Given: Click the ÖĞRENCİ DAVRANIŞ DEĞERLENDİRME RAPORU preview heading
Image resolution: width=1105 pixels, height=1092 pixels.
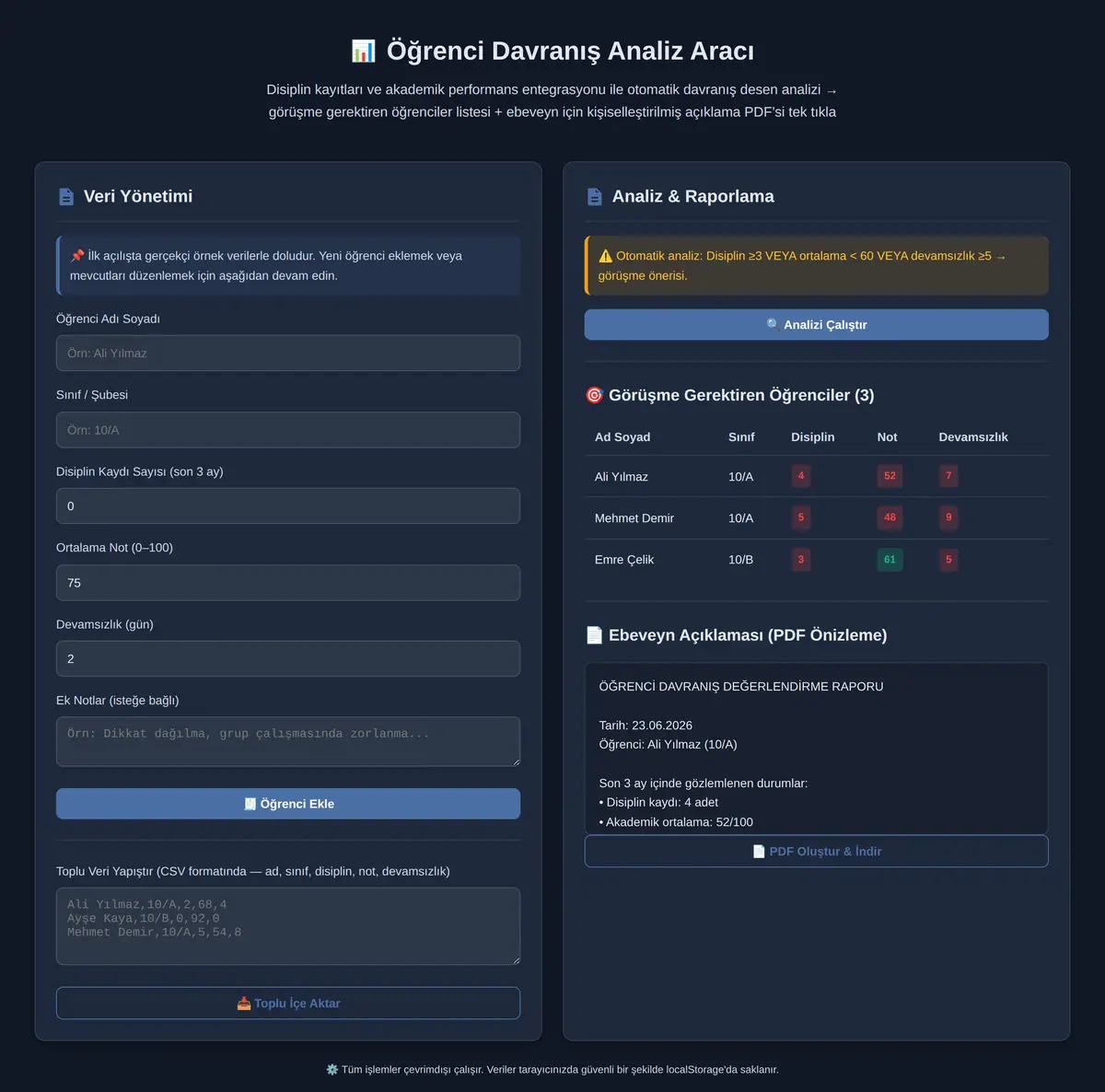Looking at the screenshot, I should tap(741, 687).
